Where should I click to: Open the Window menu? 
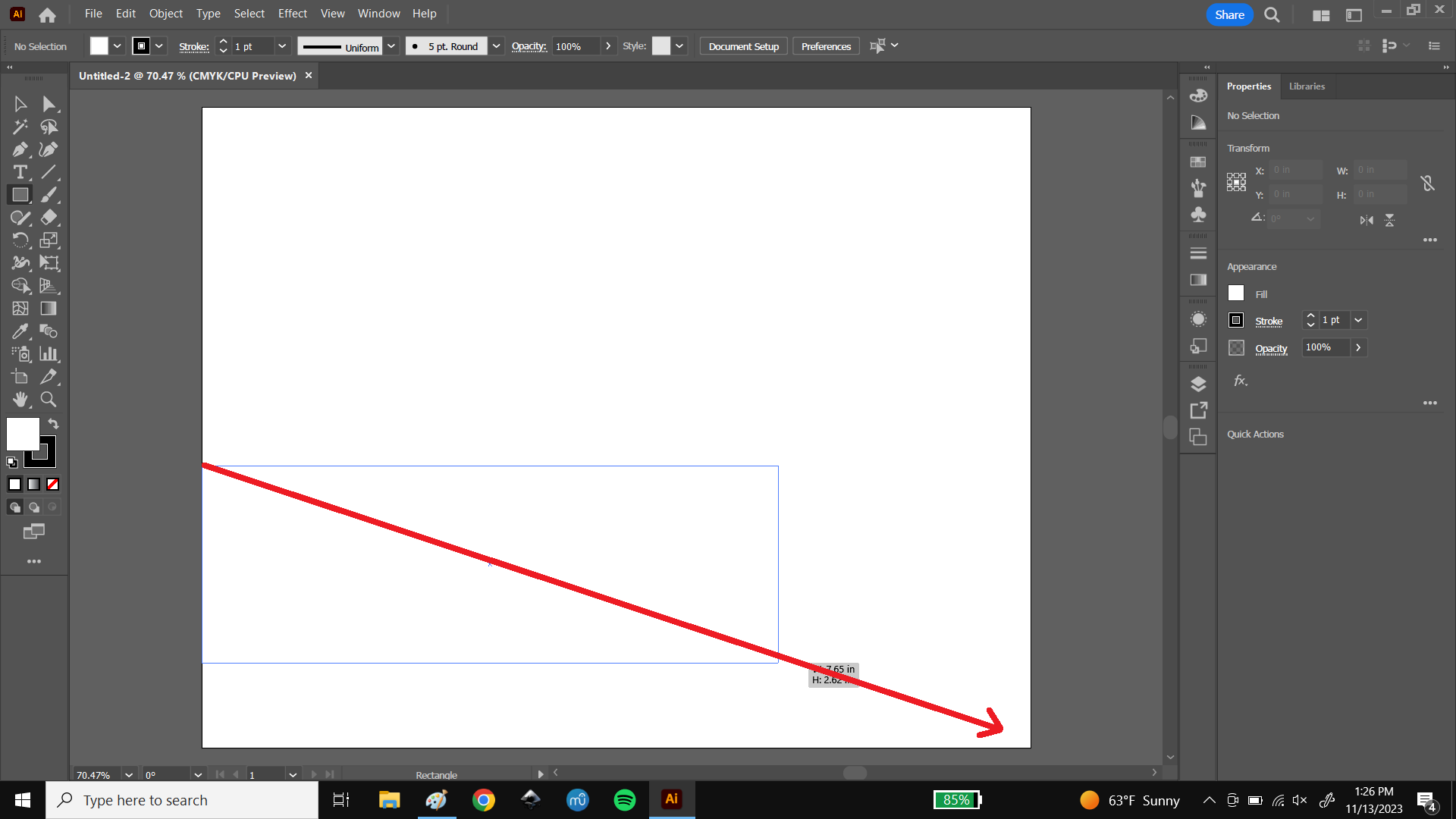pos(378,13)
